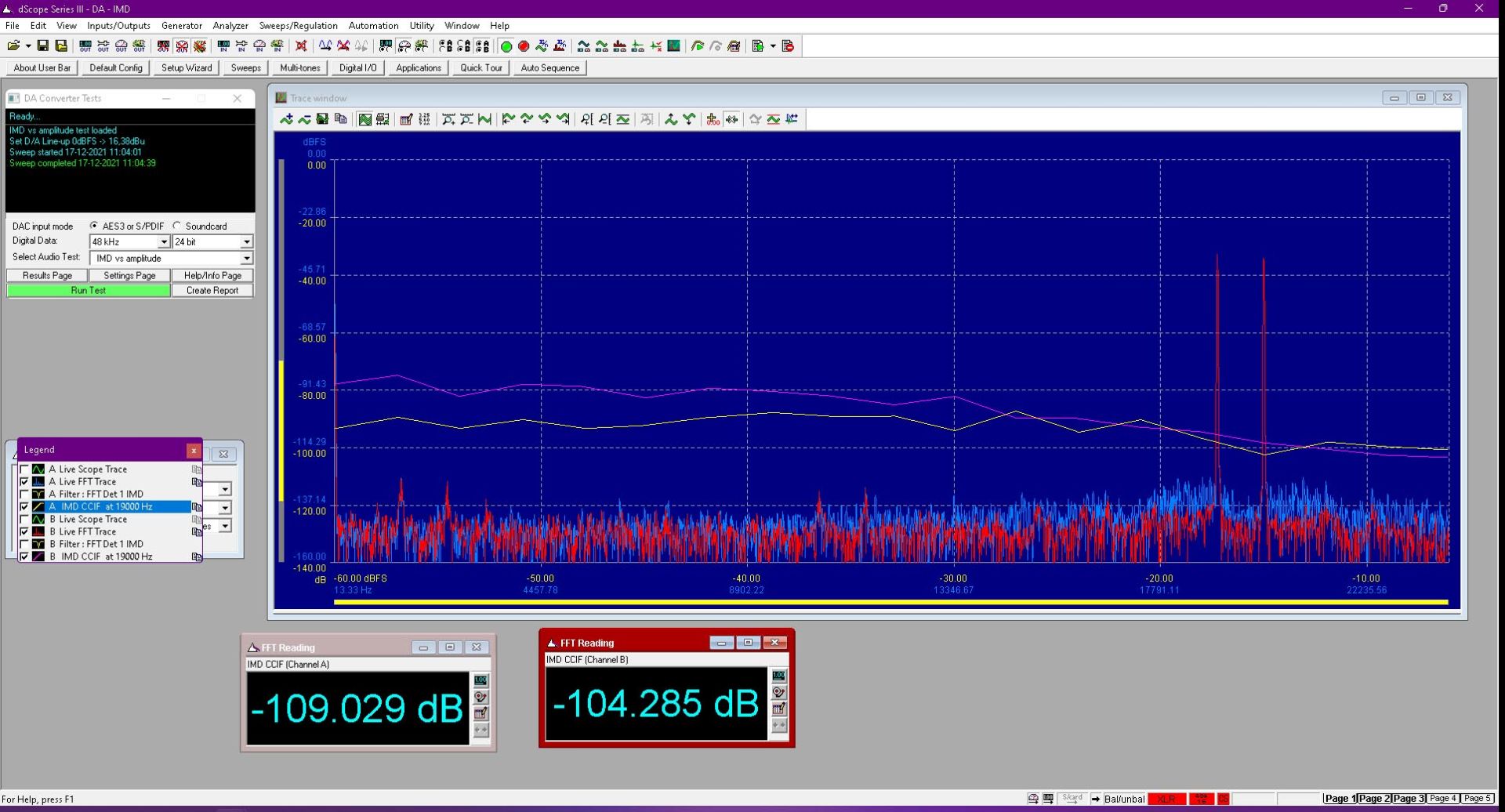Click the red stop button in main toolbar
1505x812 pixels.
(524, 46)
